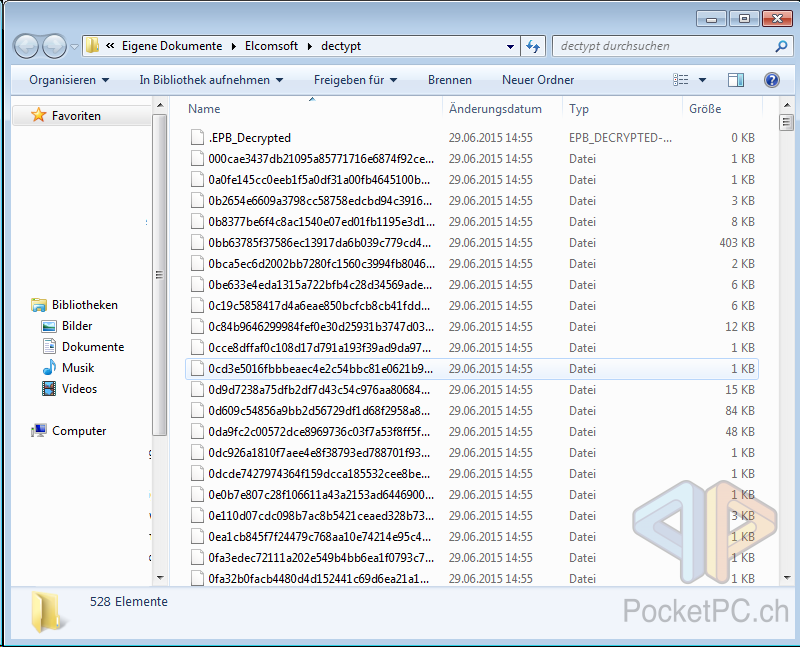Select file 0bca5ec6d2002bb7280fc1560c3994fb8046…

click(x=472, y=264)
